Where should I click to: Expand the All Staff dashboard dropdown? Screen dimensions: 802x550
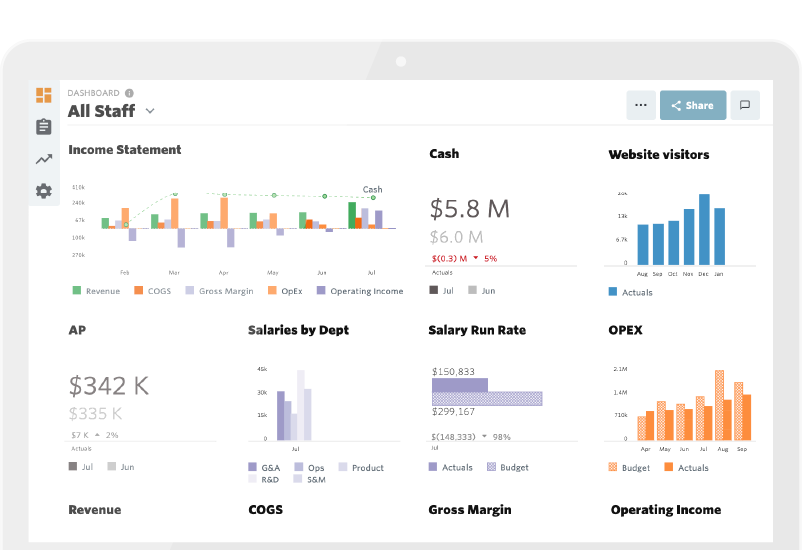[150, 111]
